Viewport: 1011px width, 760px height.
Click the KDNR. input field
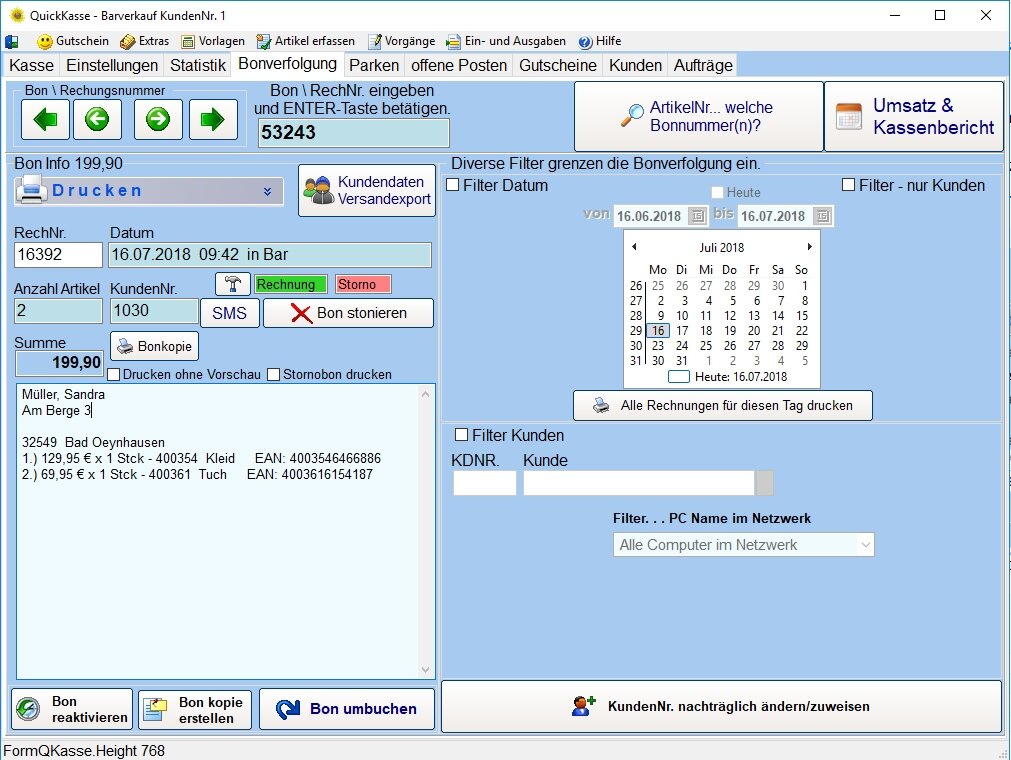tap(484, 483)
